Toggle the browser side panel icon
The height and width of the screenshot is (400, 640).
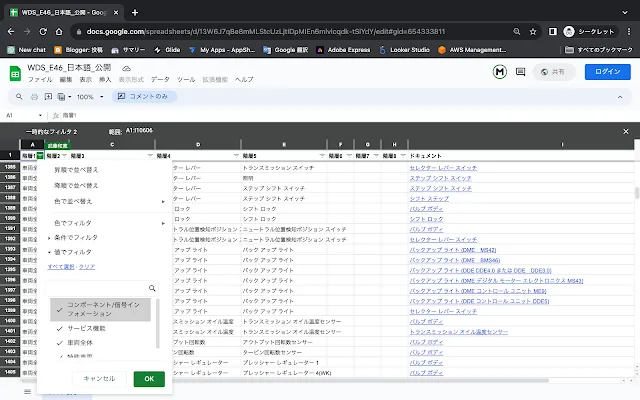553,31
